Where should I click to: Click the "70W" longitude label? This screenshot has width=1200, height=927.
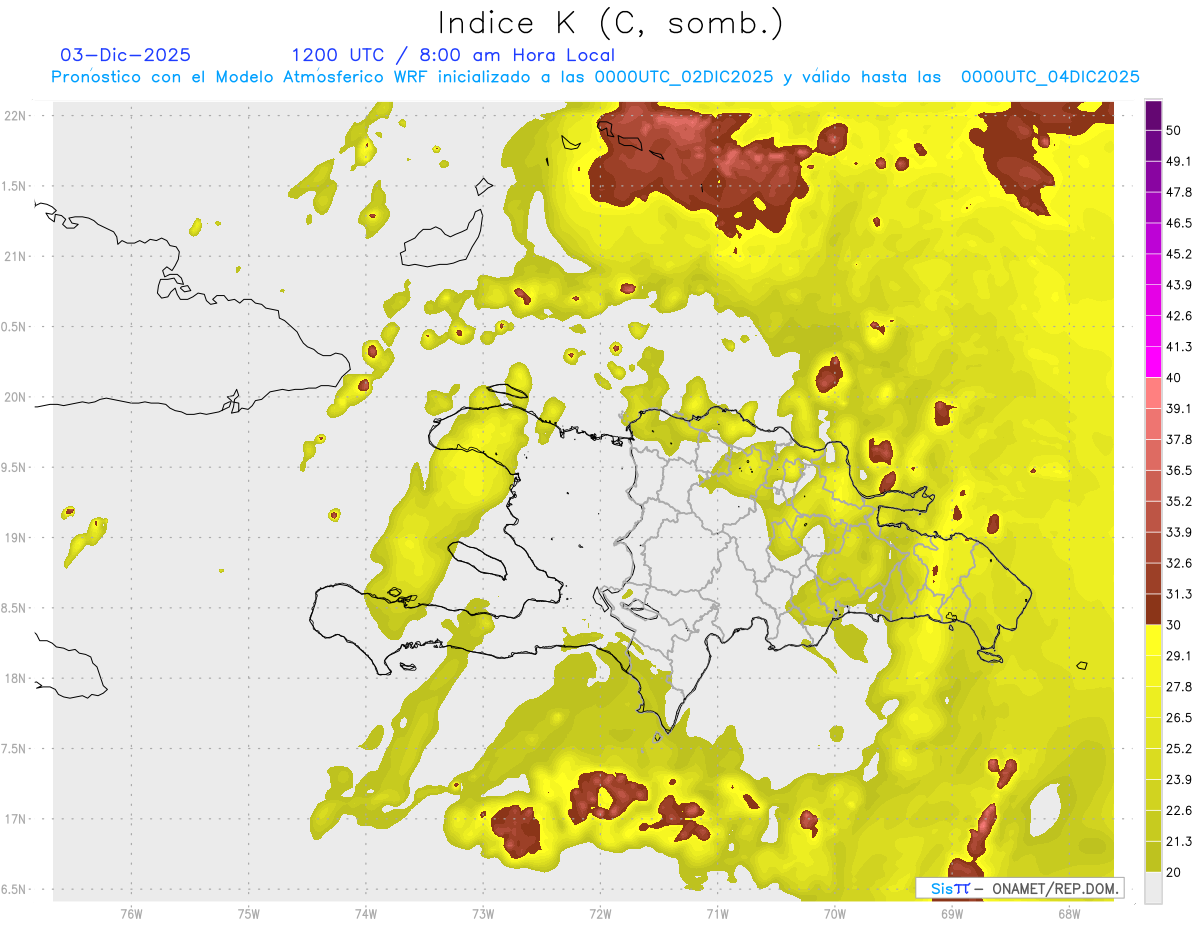tap(834, 913)
